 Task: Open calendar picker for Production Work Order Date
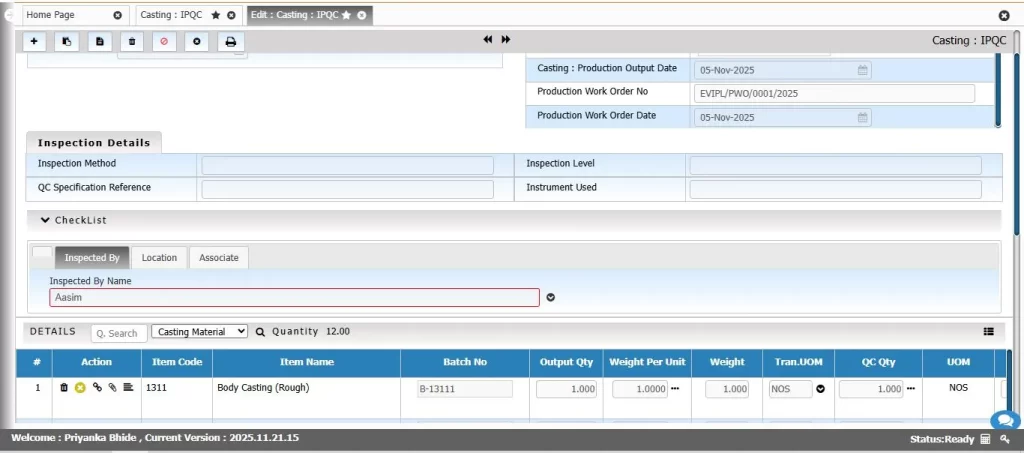[x=862, y=117]
